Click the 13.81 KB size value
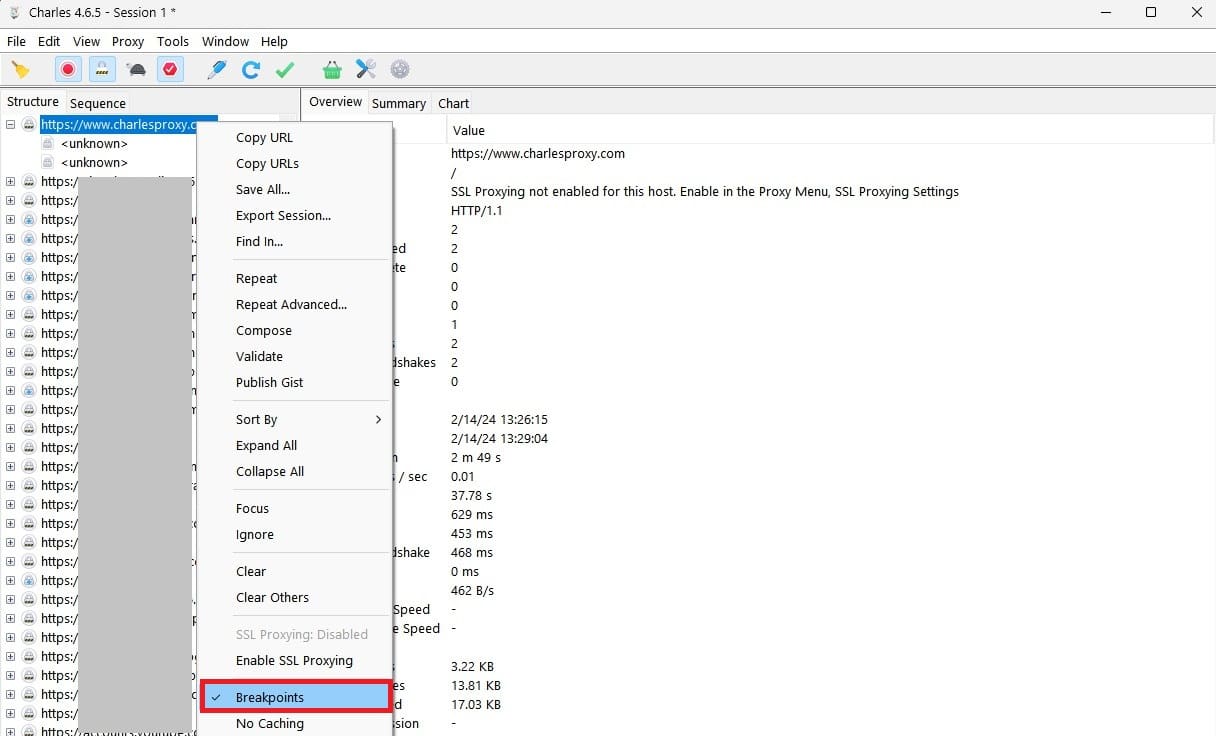The width and height of the screenshot is (1216, 736). [476, 685]
